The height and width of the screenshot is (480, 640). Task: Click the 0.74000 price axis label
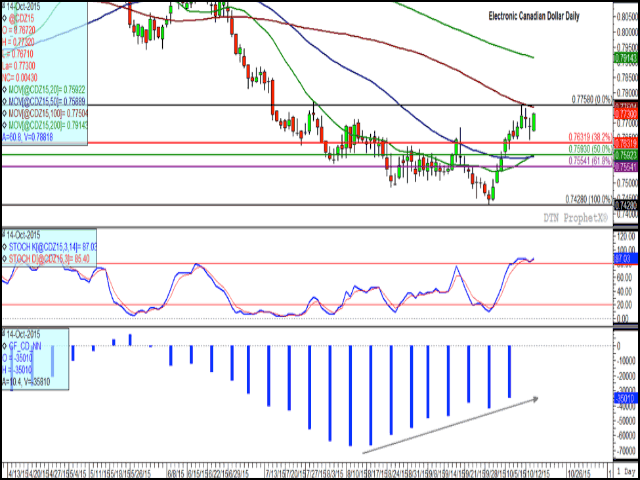coord(628,213)
